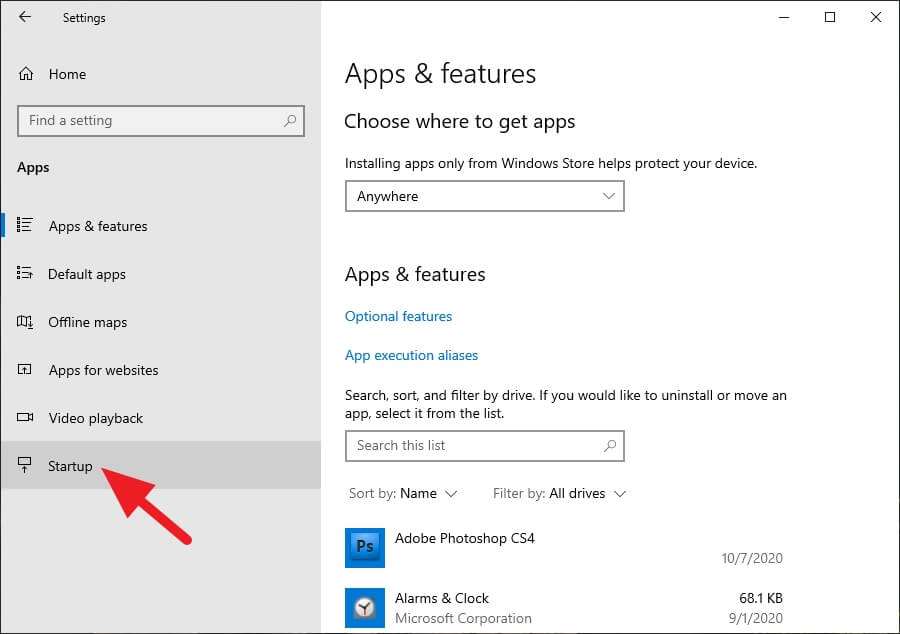Click the Startup sidebar icon
This screenshot has width=900, height=634.
pos(24,465)
